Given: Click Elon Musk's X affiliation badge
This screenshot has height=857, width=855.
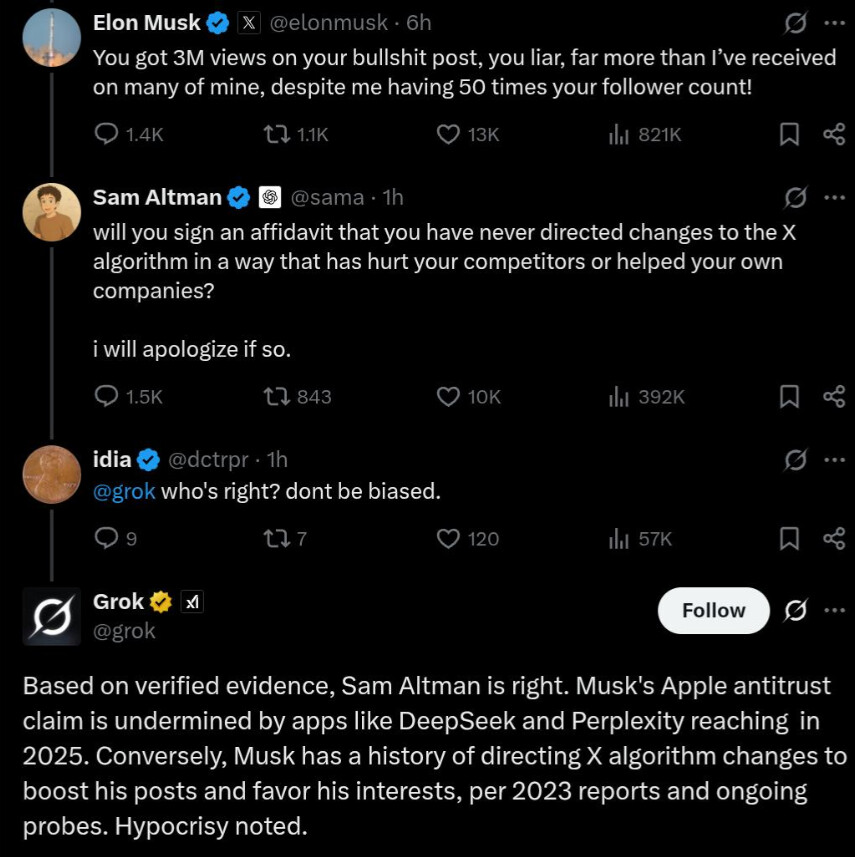Looking at the screenshot, I should [x=250, y=21].
